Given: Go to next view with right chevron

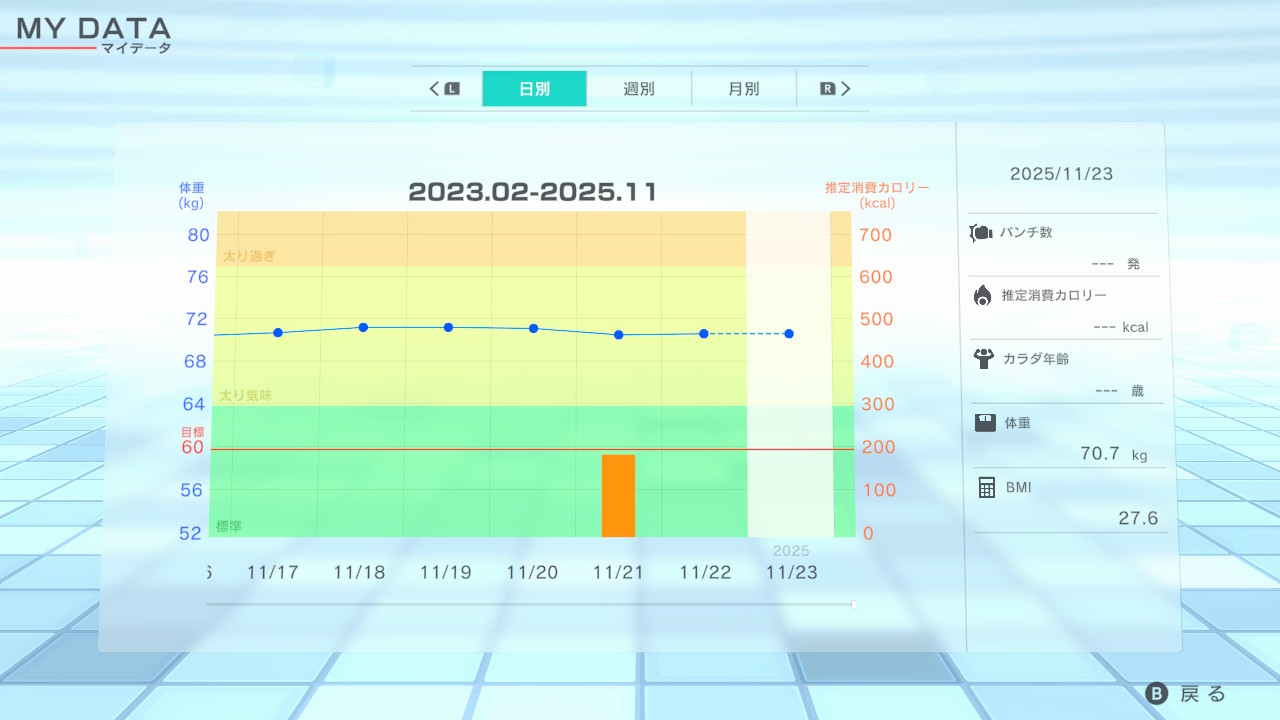Looking at the screenshot, I should click(846, 89).
